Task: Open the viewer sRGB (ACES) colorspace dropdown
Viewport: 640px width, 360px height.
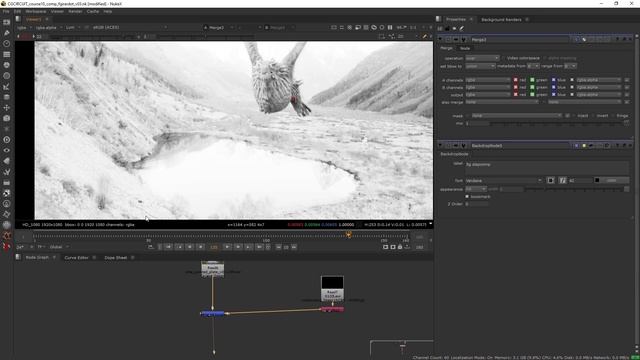Action: click(x=130, y=27)
